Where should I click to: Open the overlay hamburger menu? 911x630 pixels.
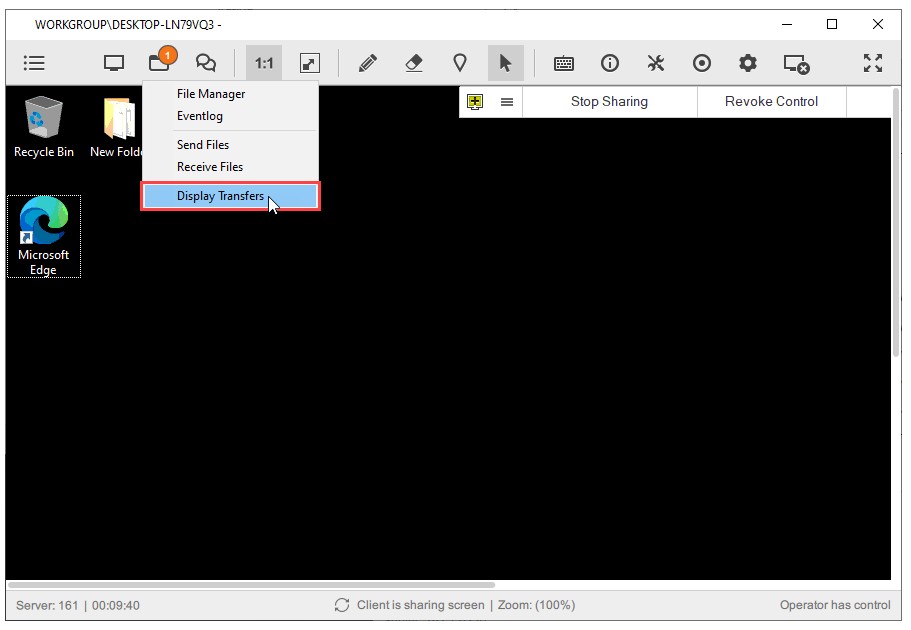point(507,101)
